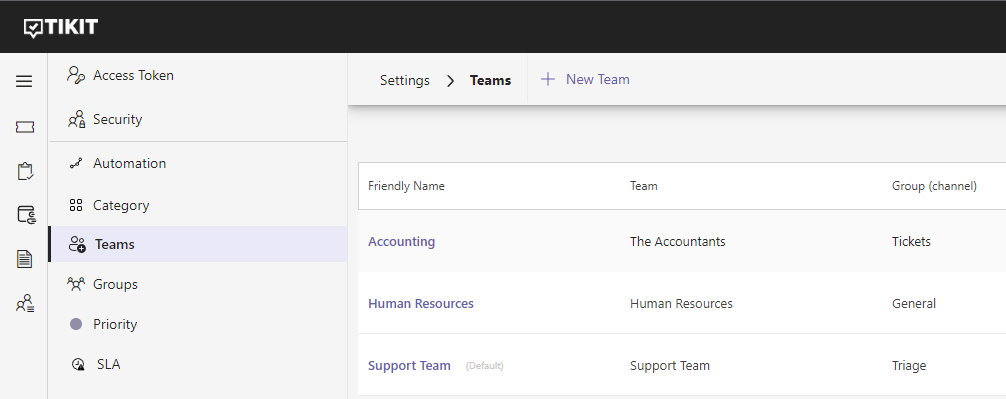Open the Support Team default link
Viewport: 1006px width, 399px height.
[x=409, y=366]
